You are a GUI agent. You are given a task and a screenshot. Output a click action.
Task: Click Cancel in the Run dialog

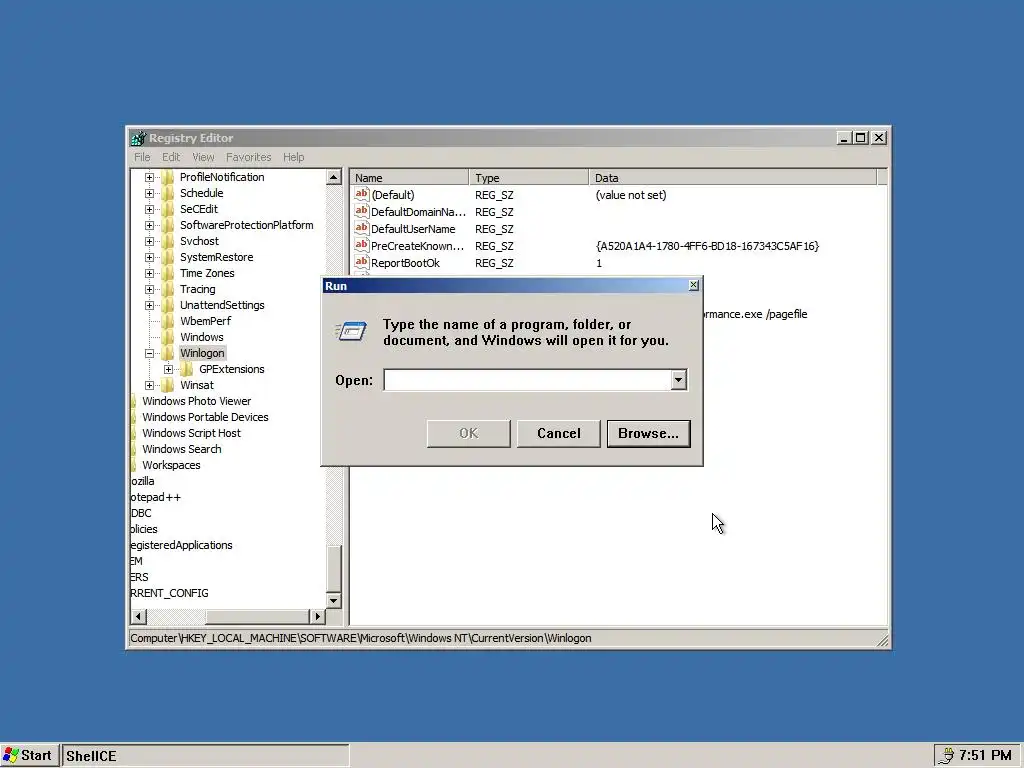pyautogui.click(x=558, y=434)
